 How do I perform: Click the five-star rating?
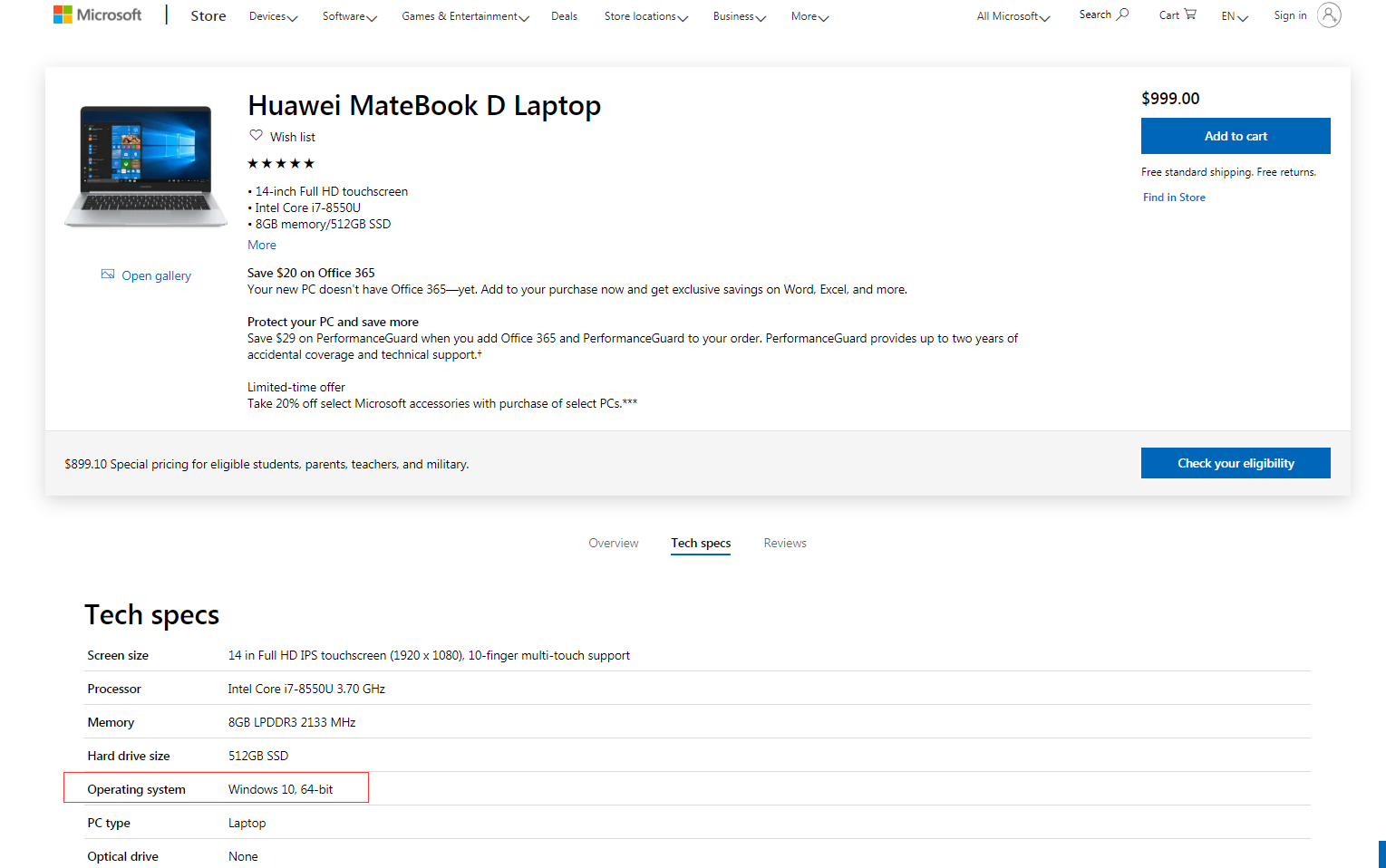coord(281,164)
